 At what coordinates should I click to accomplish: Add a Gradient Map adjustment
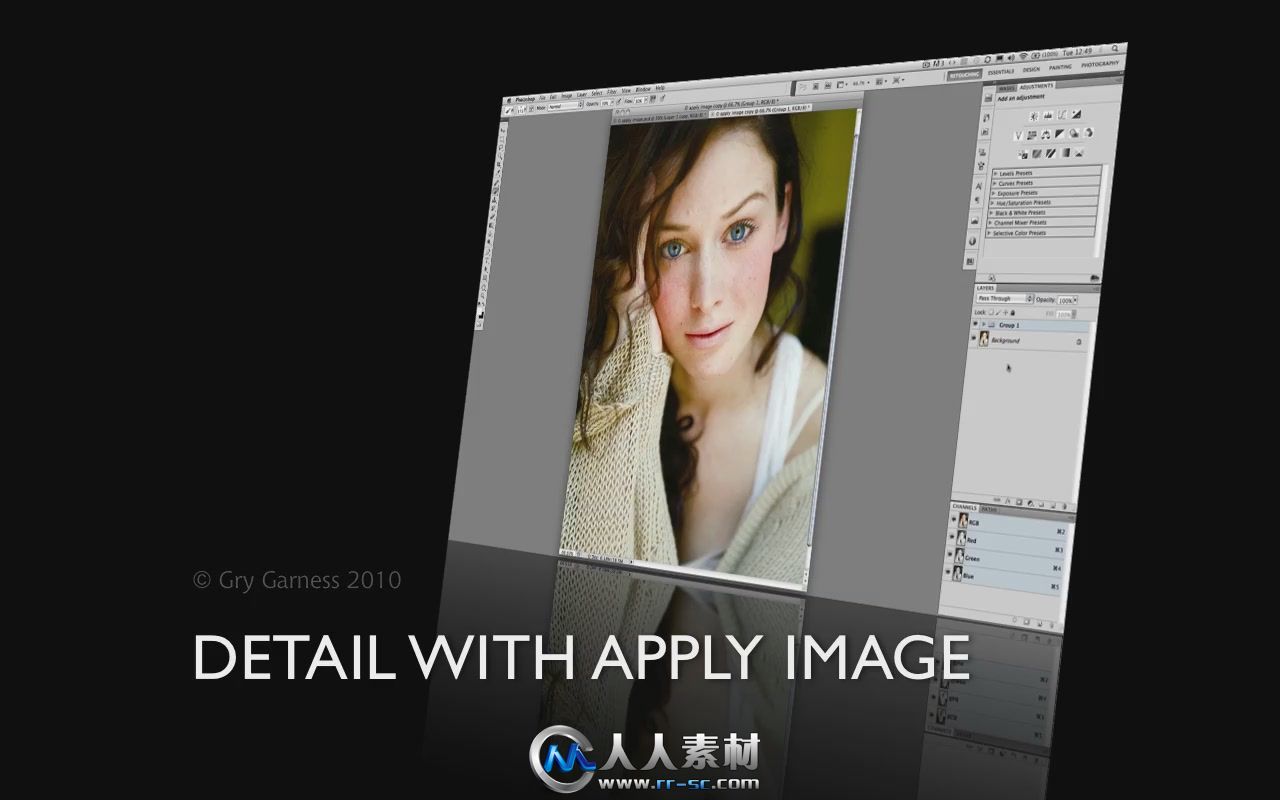point(1065,152)
